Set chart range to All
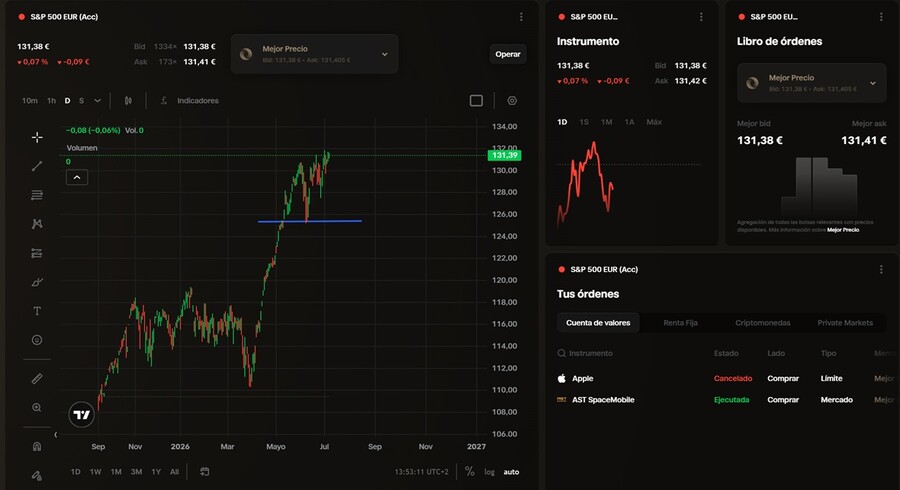 [x=174, y=472]
